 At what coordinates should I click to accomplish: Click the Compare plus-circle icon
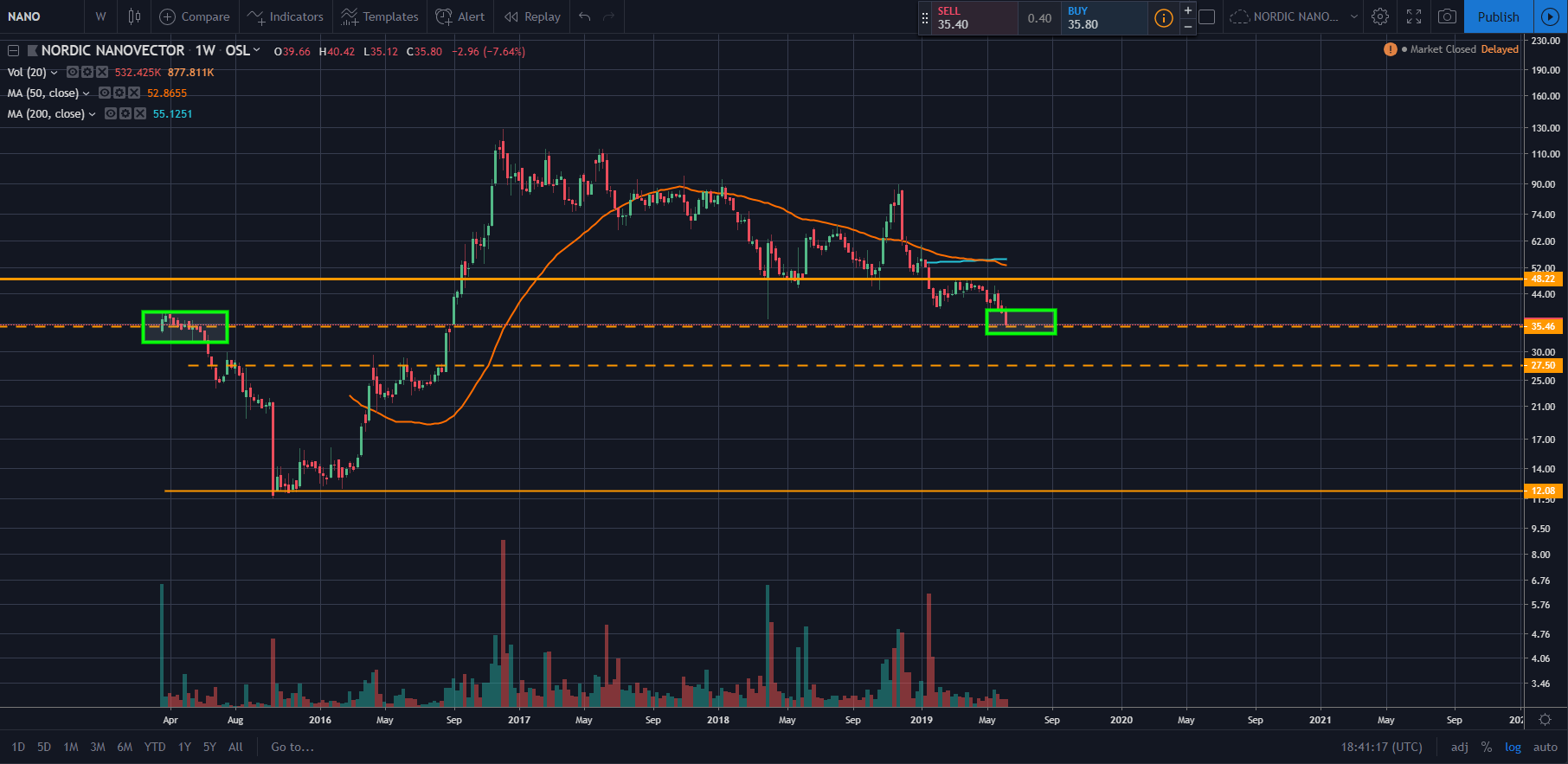(x=168, y=16)
